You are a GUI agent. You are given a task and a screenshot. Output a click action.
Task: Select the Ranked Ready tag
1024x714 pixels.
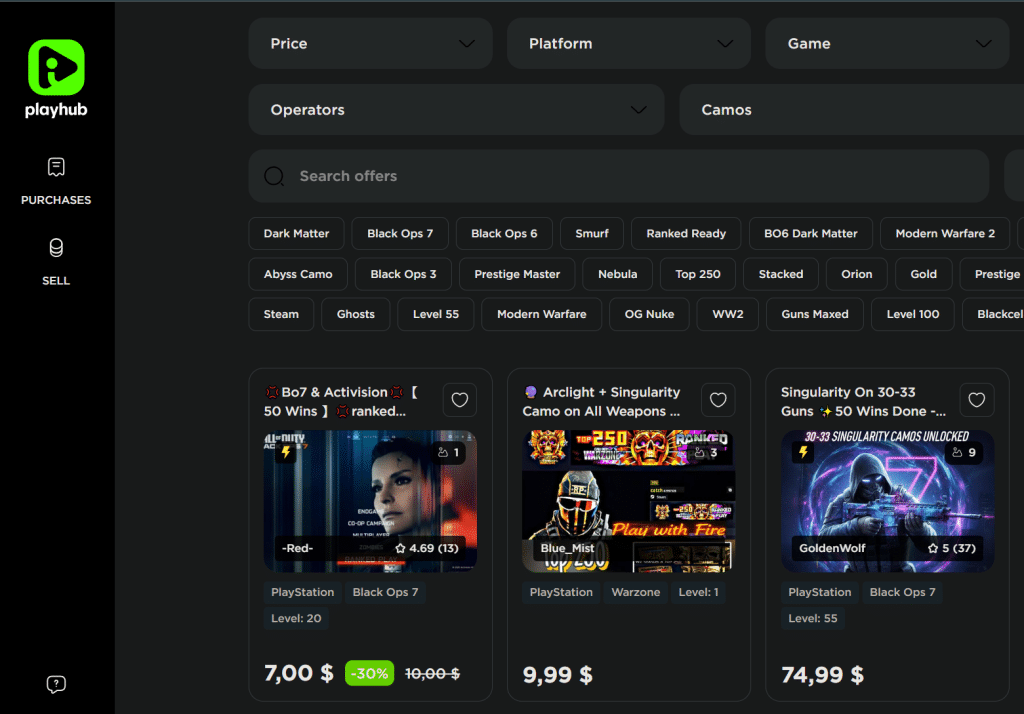[686, 234]
